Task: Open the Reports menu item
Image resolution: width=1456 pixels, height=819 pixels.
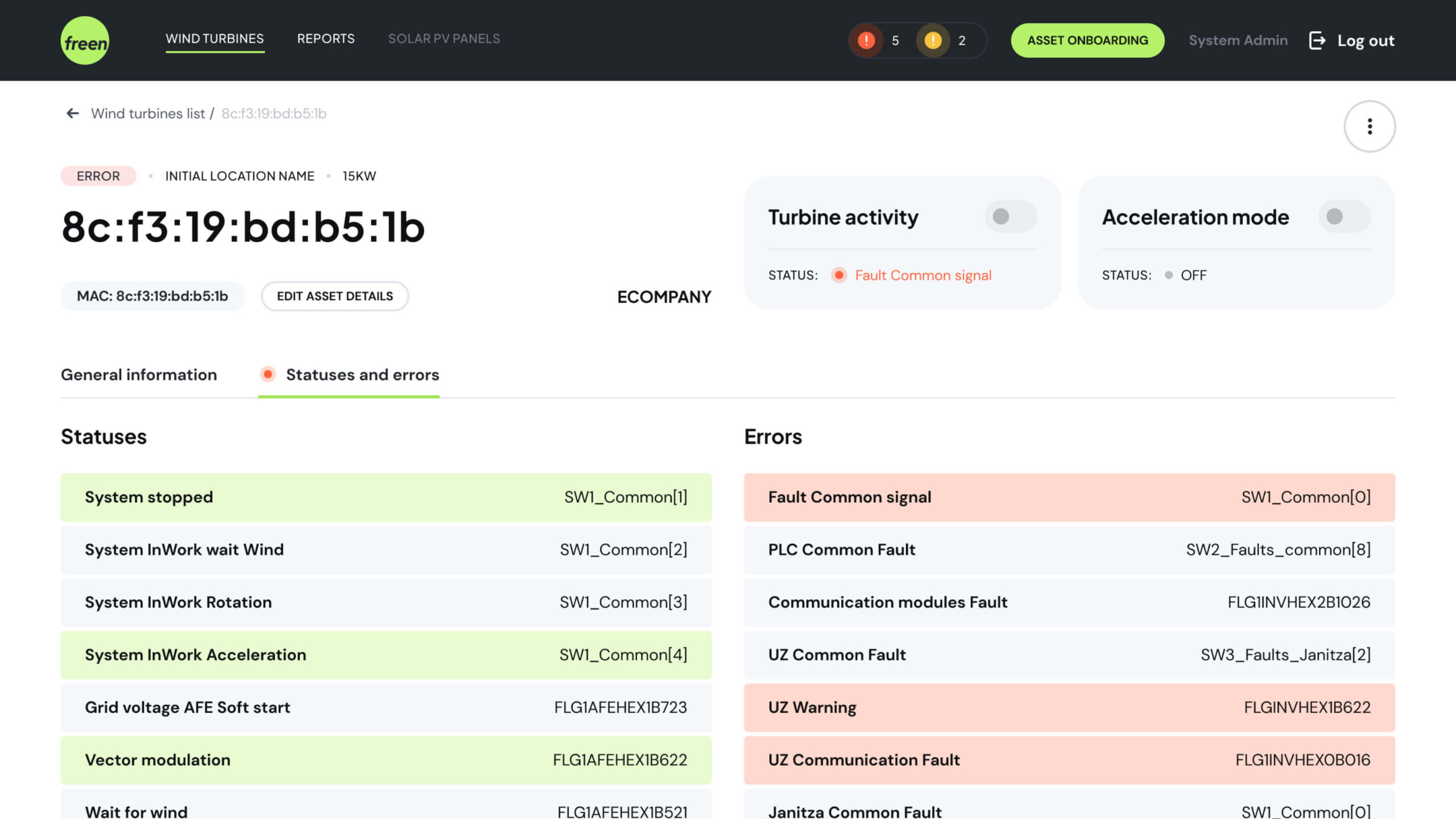Action: pyautogui.click(x=325, y=39)
